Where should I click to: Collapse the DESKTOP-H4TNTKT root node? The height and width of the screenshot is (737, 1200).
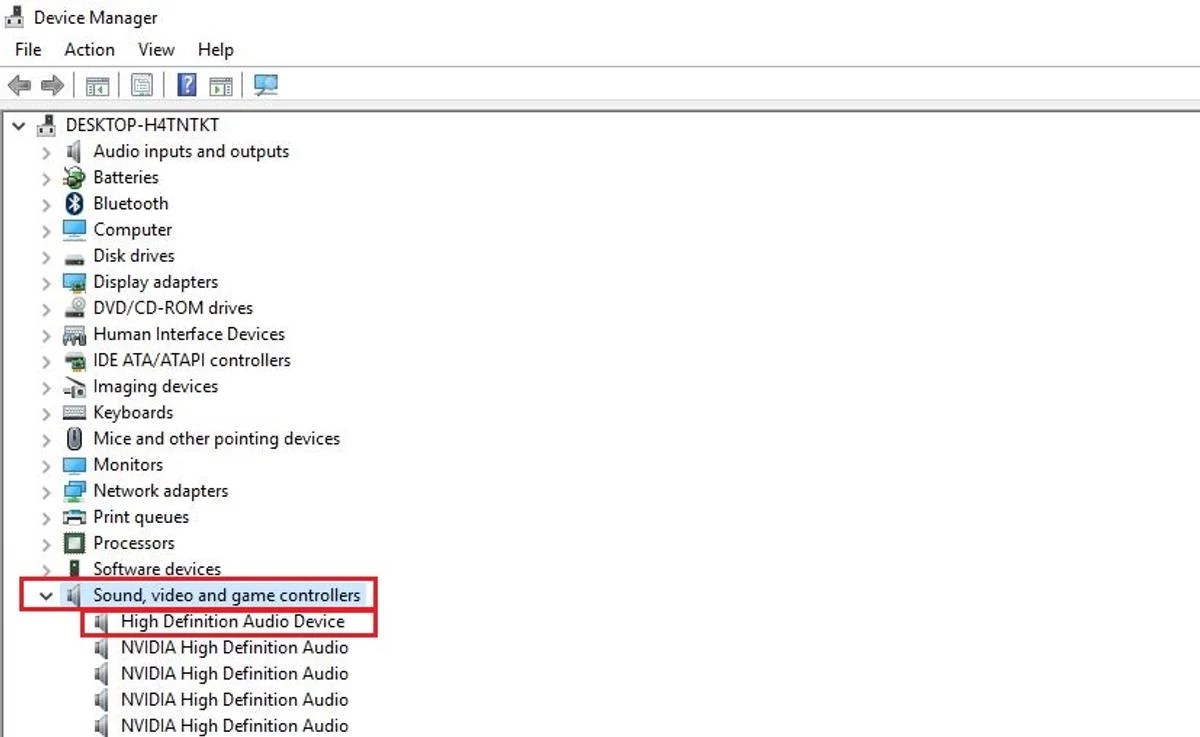(x=19, y=126)
